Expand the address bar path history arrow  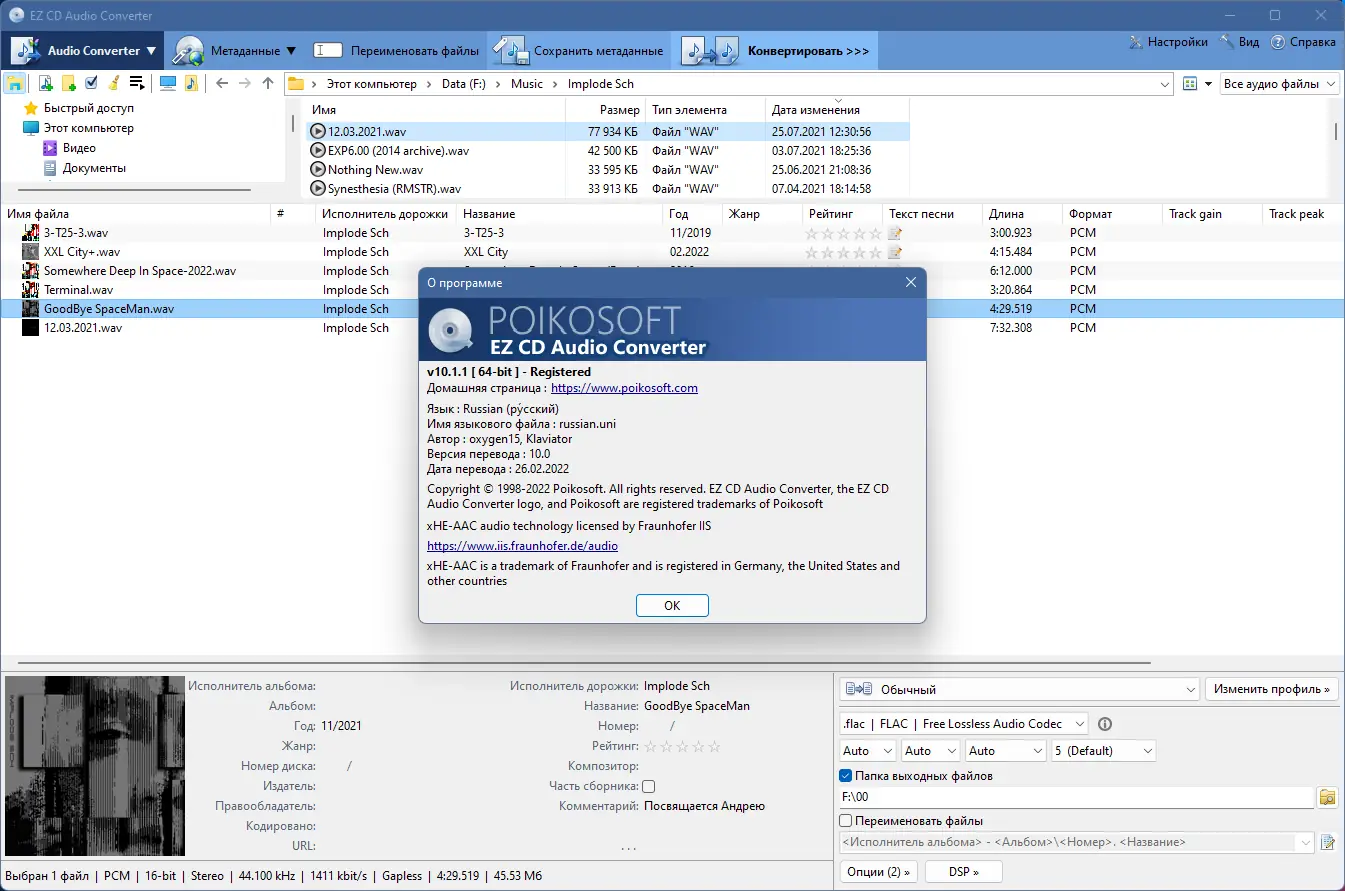tap(1164, 85)
